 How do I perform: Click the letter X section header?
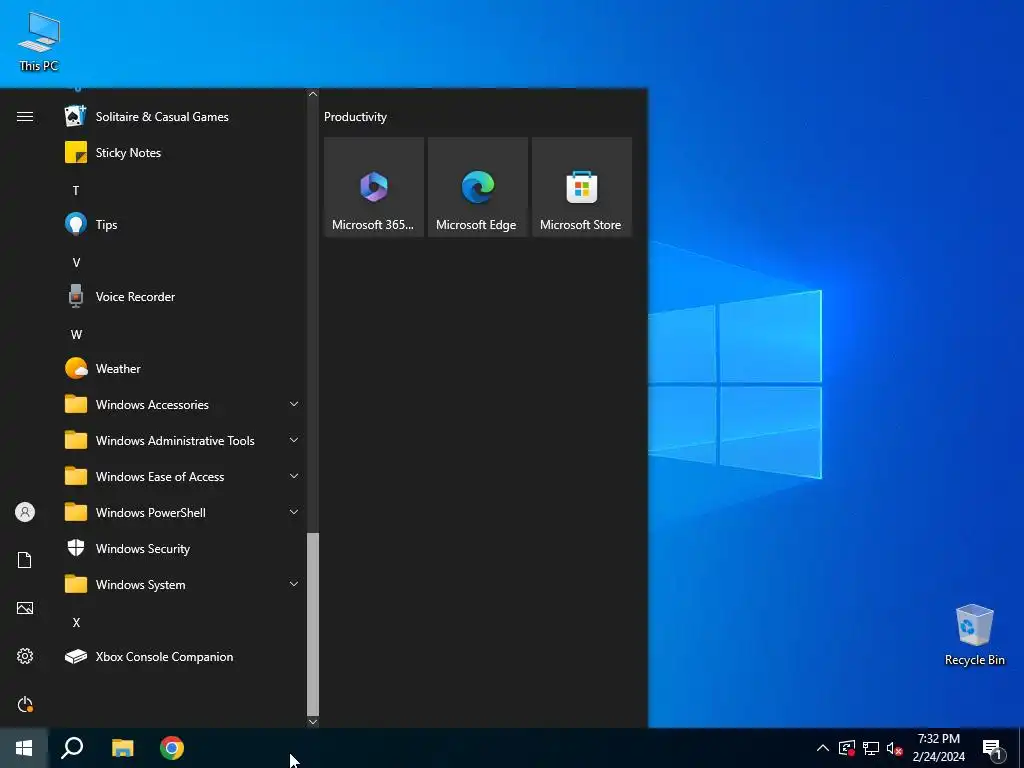pyautogui.click(x=76, y=622)
